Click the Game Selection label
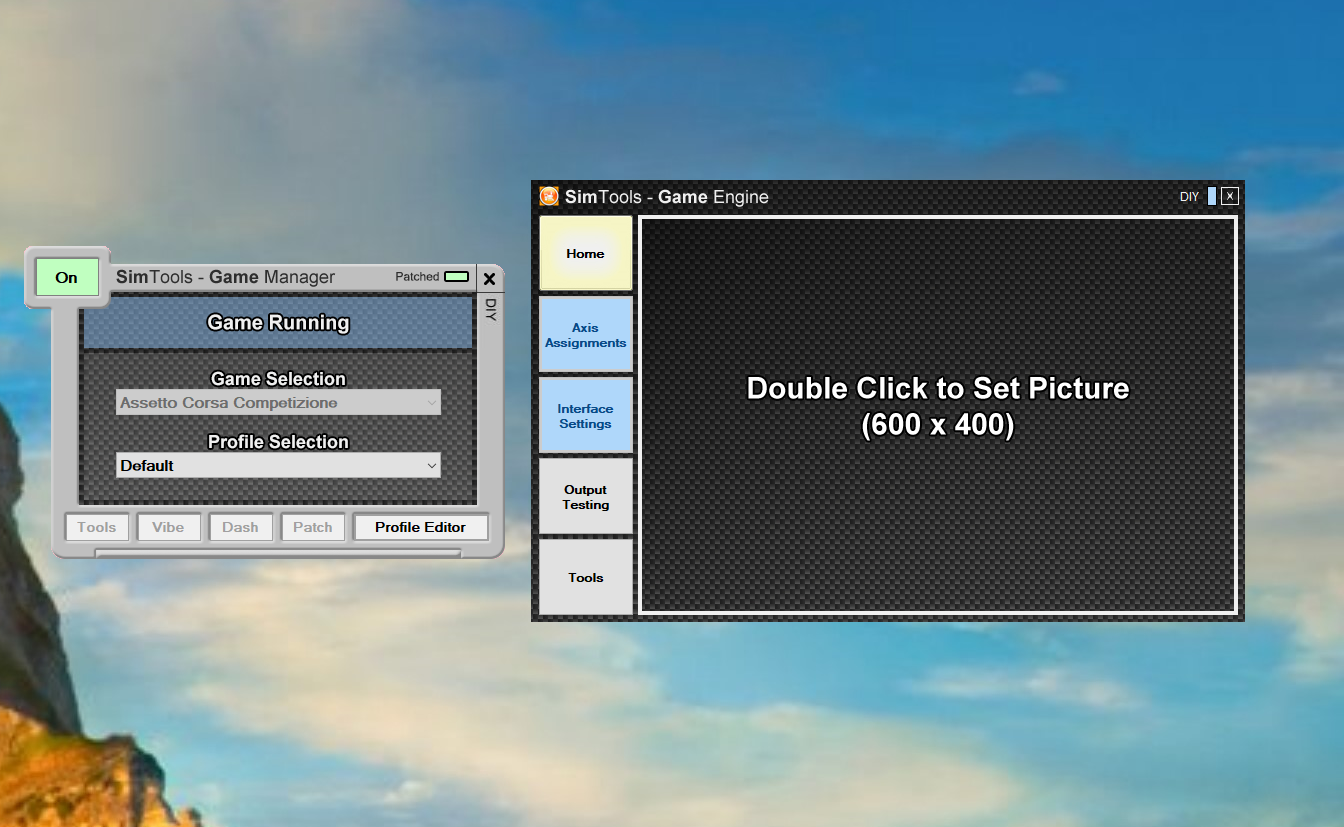This screenshot has height=827, width=1344. [x=278, y=379]
